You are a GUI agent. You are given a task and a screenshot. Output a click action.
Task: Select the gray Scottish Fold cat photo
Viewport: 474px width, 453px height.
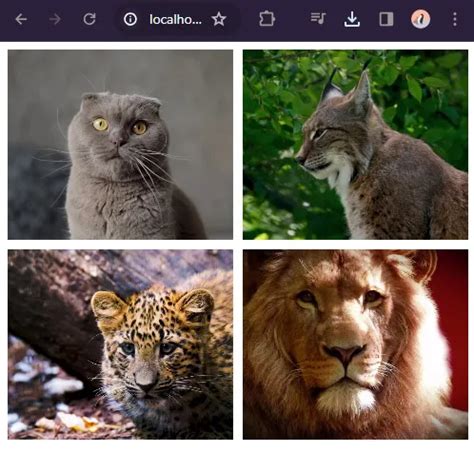(x=120, y=144)
